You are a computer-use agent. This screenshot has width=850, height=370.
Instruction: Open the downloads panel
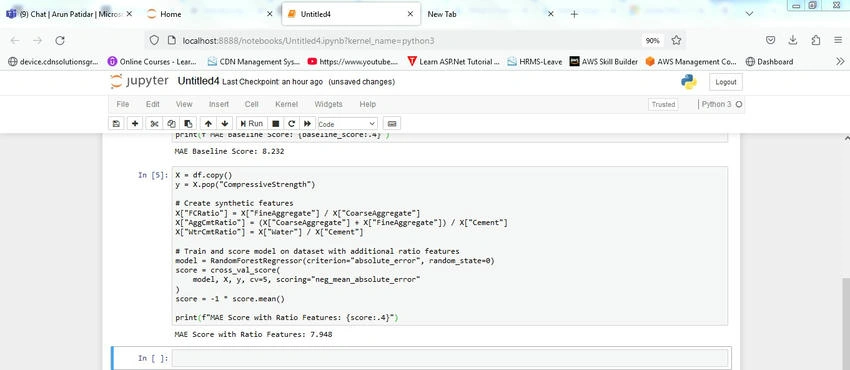click(793, 41)
